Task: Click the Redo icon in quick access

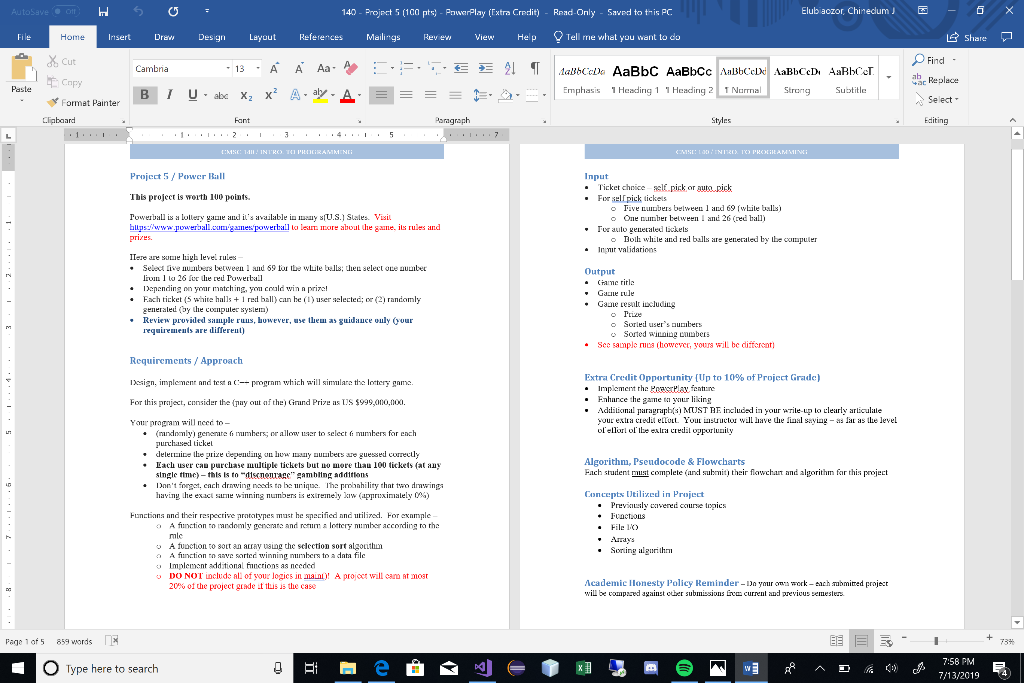Action: point(172,12)
